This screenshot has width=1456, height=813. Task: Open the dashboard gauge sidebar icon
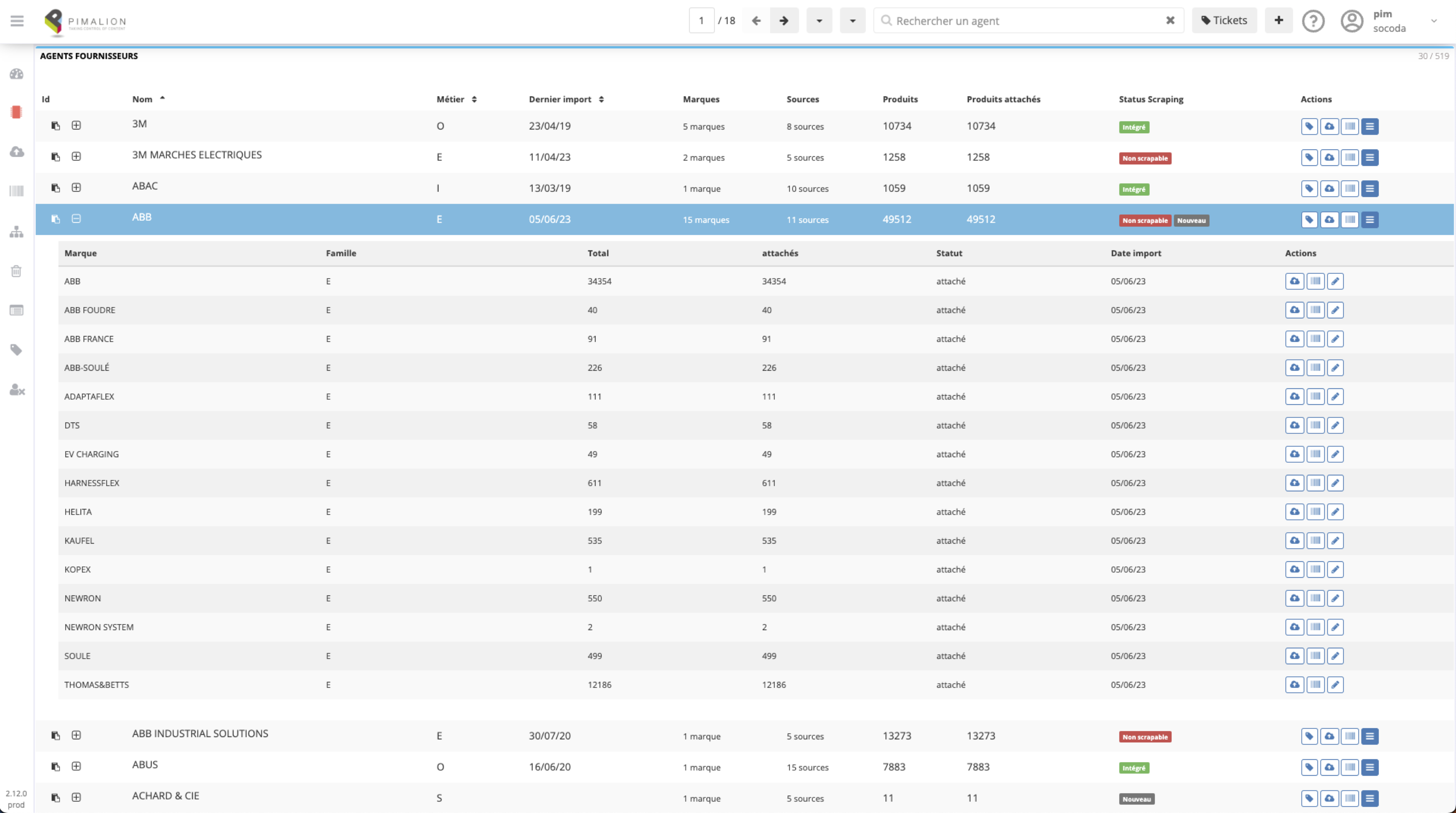point(16,74)
